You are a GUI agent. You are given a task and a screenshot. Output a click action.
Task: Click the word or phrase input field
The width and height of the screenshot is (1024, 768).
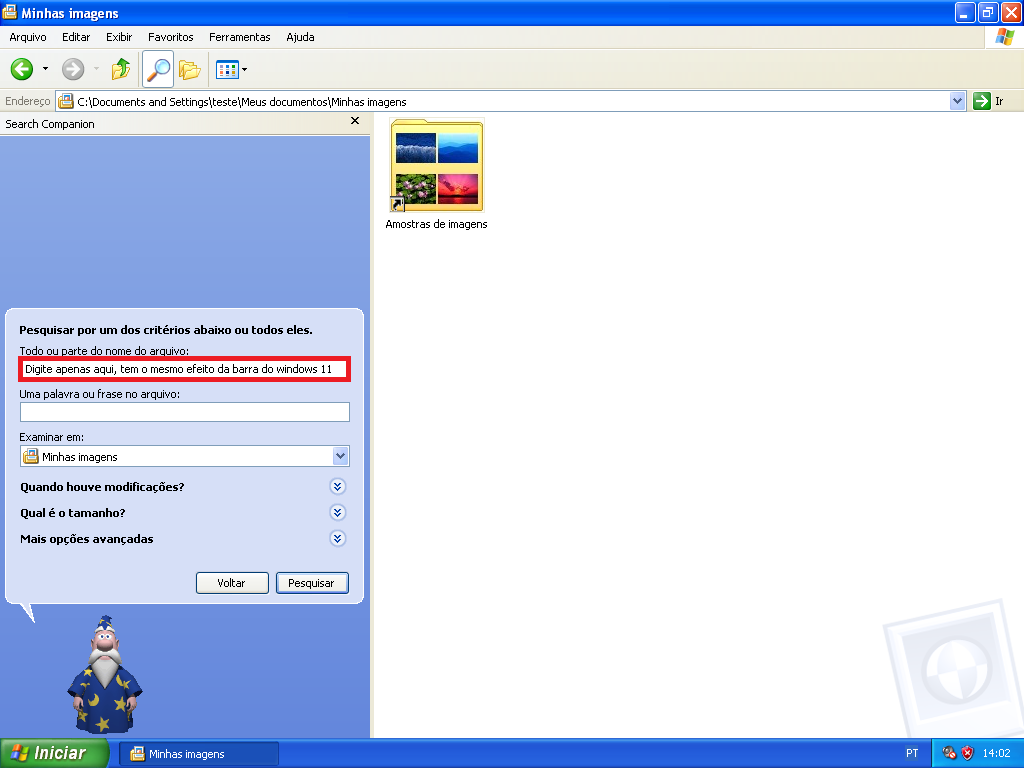pyautogui.click(x=185, y=412)
